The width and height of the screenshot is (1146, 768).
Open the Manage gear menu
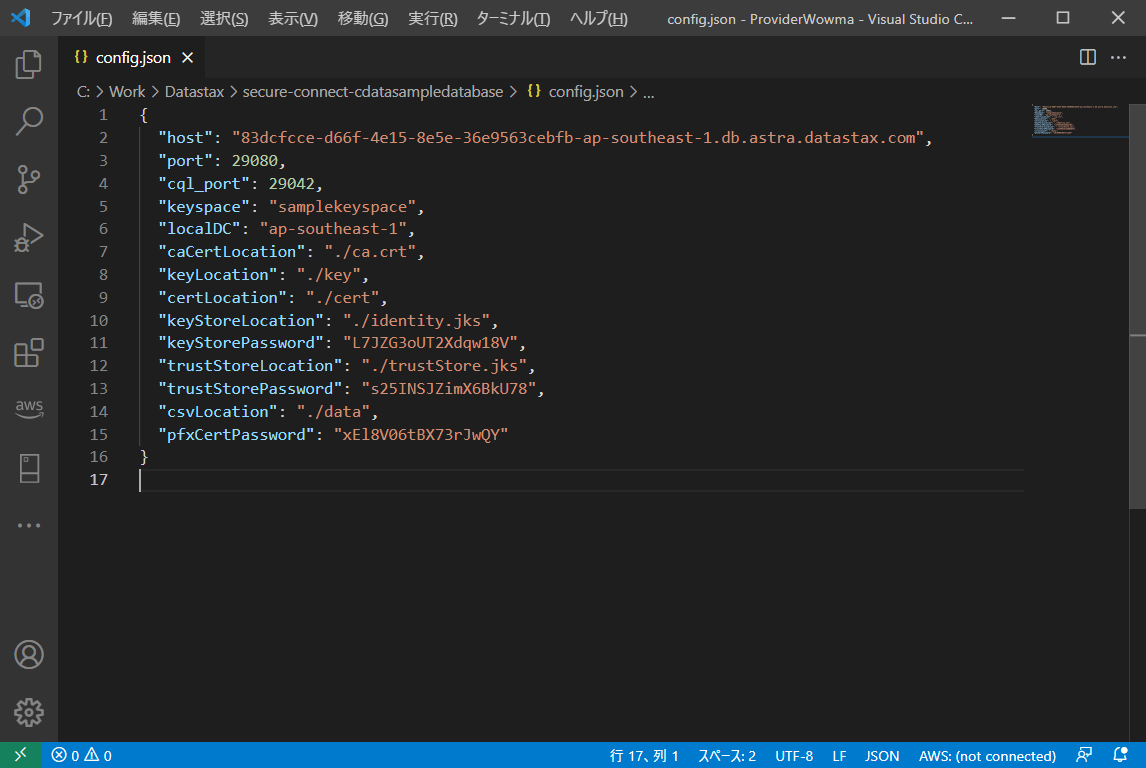pos(29,712)
